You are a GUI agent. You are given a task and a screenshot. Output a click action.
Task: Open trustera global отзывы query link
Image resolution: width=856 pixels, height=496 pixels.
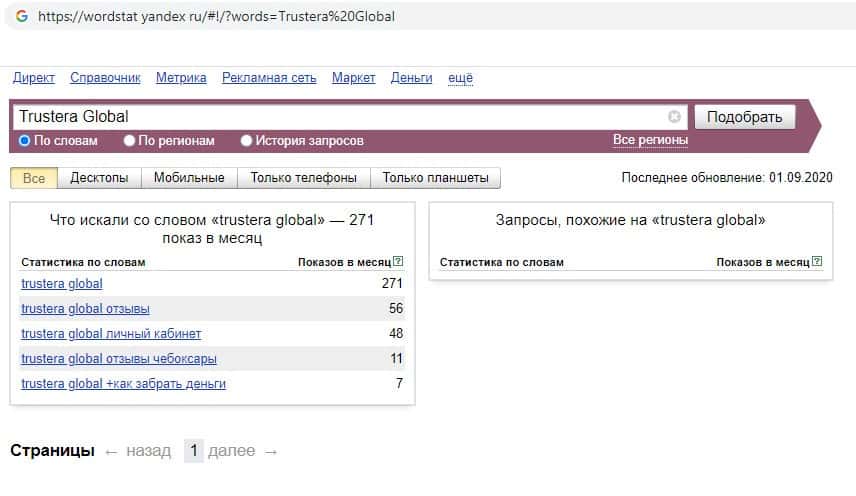click(x=85, y=309)
